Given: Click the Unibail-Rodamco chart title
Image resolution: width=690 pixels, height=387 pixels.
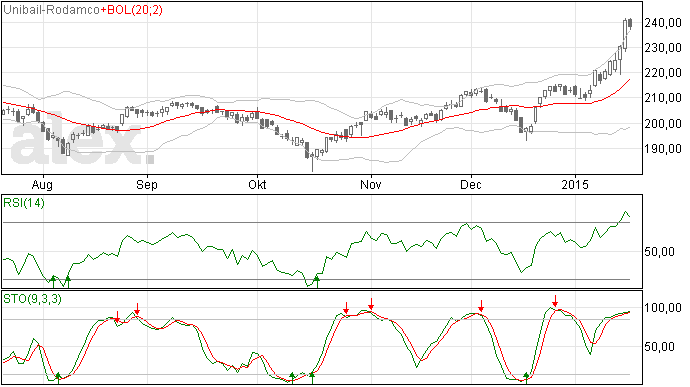Looking at the screenshot, I should click(51, 10).
